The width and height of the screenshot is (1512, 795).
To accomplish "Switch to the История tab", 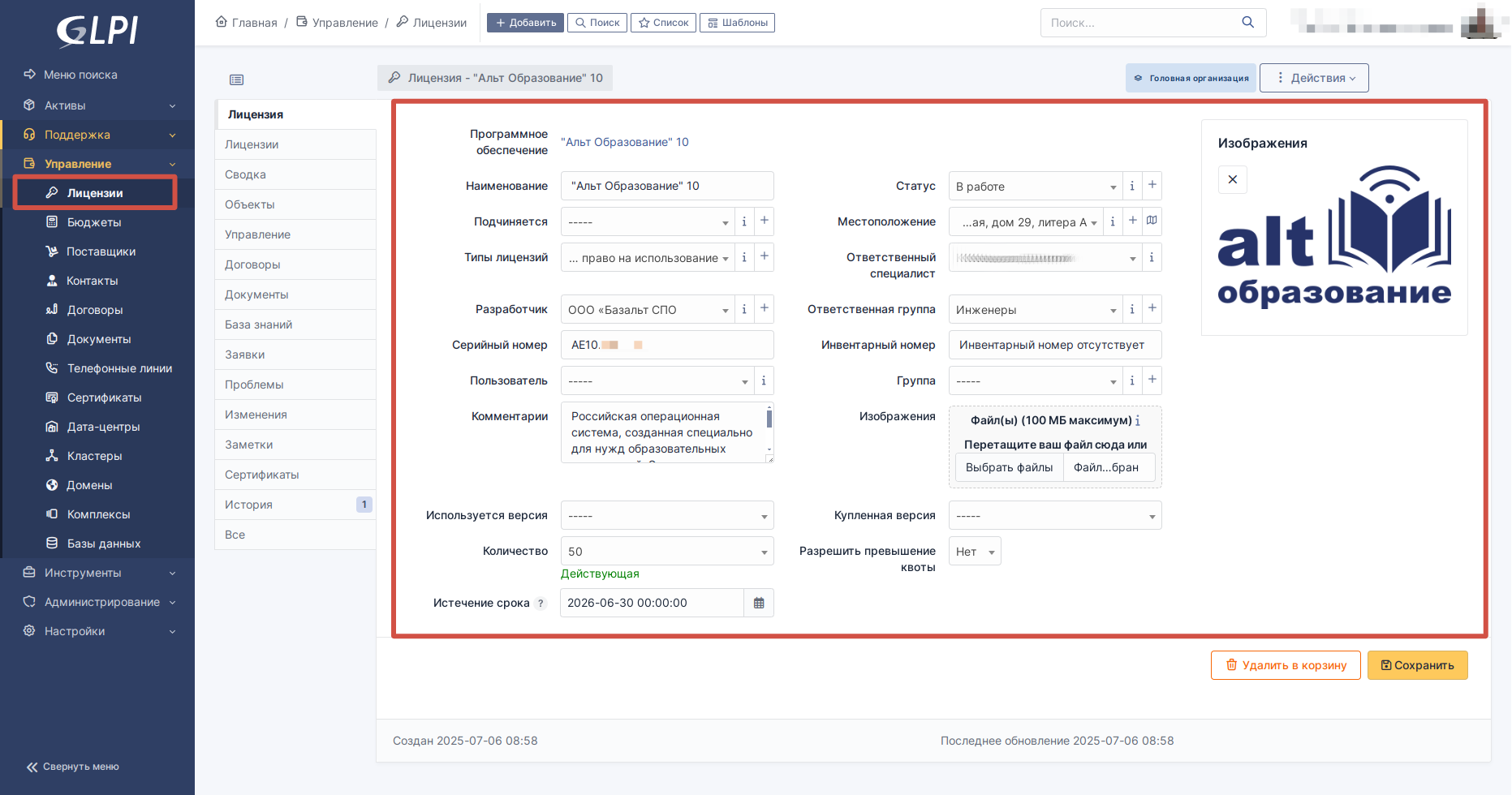I will pos(295,505).
